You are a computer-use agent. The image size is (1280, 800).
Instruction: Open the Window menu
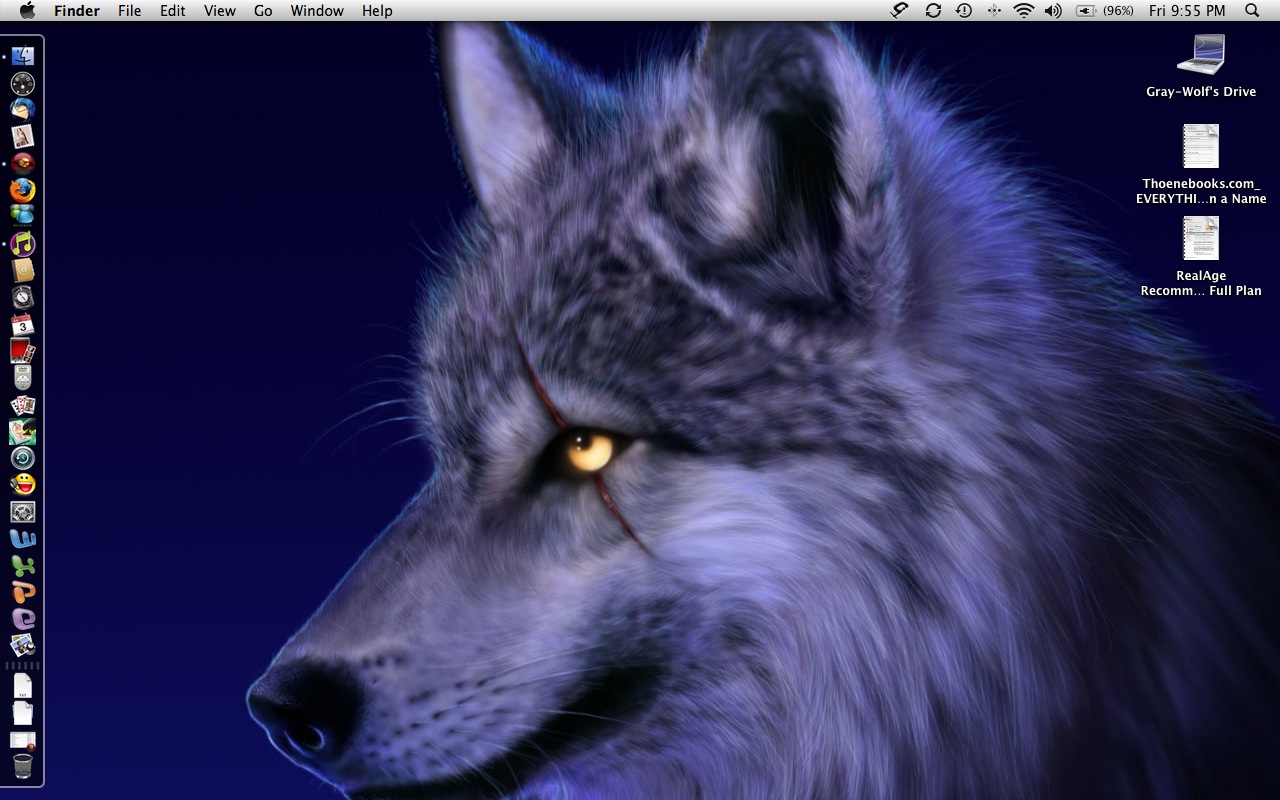(317, 11)
